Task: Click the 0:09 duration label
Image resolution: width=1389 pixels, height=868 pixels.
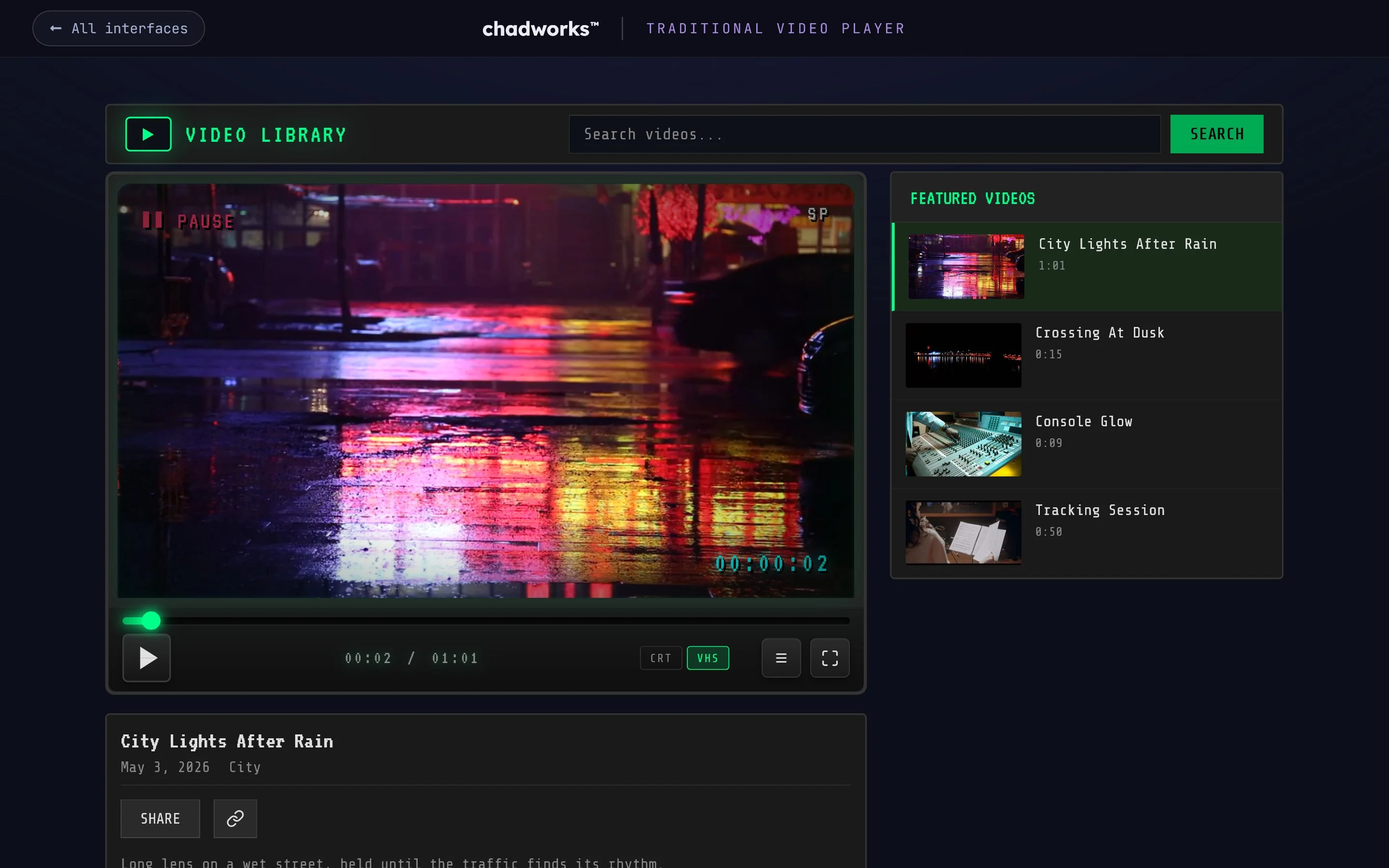Action: (1049, 443)
